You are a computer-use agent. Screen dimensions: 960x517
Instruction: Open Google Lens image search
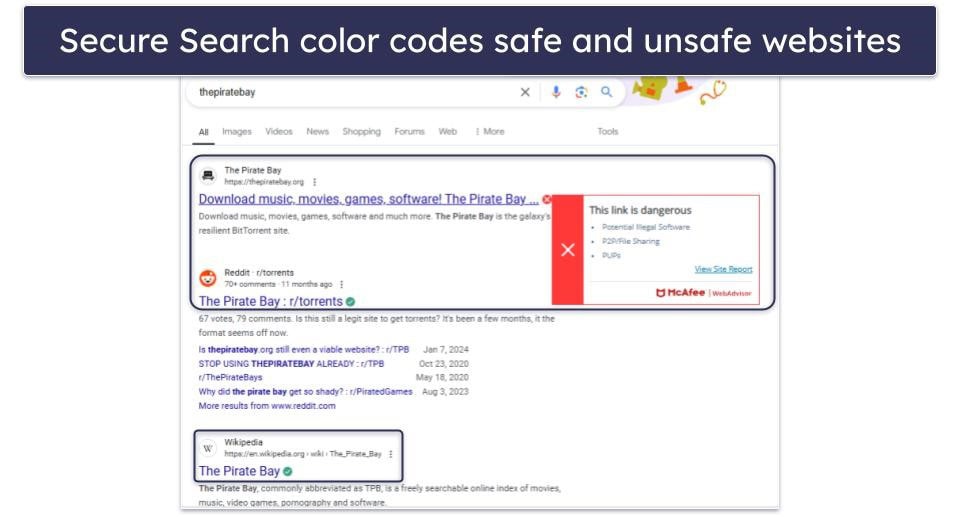(x=581, y=92)
